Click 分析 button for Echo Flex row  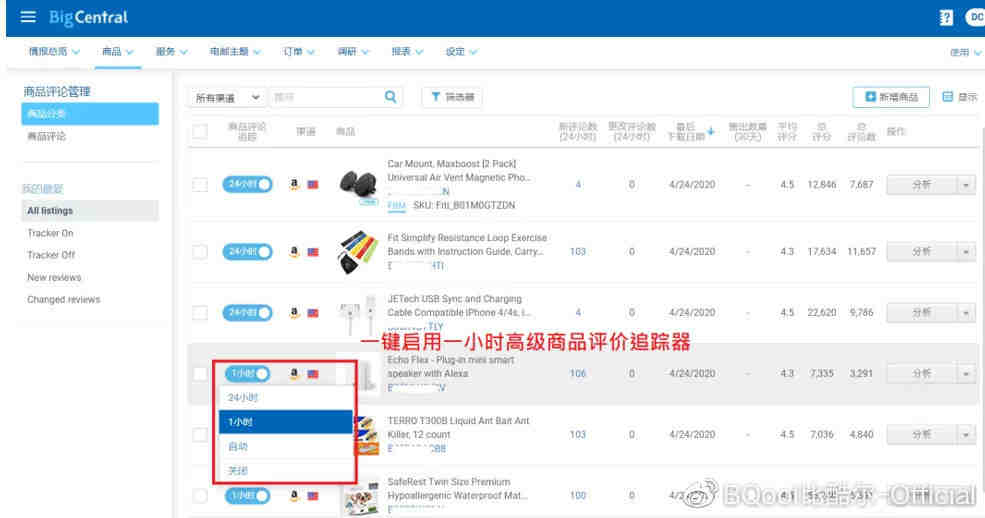921,374
